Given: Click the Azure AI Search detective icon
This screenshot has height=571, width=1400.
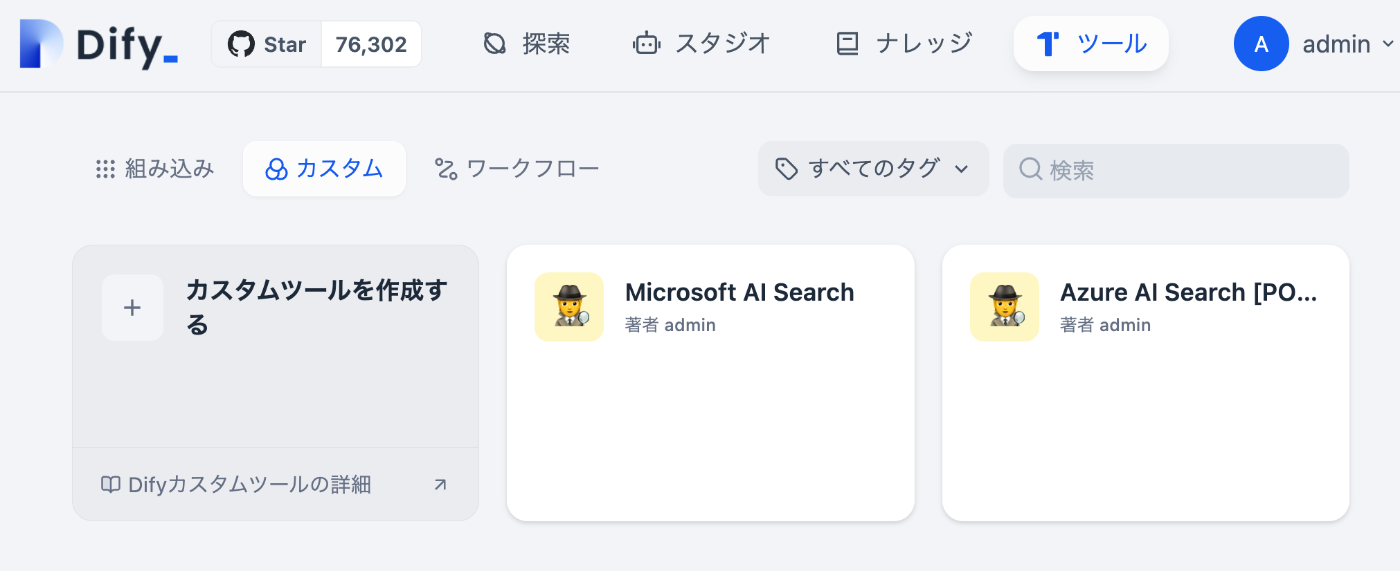Looking at the screenshot, I should [x=1004, y=307].
